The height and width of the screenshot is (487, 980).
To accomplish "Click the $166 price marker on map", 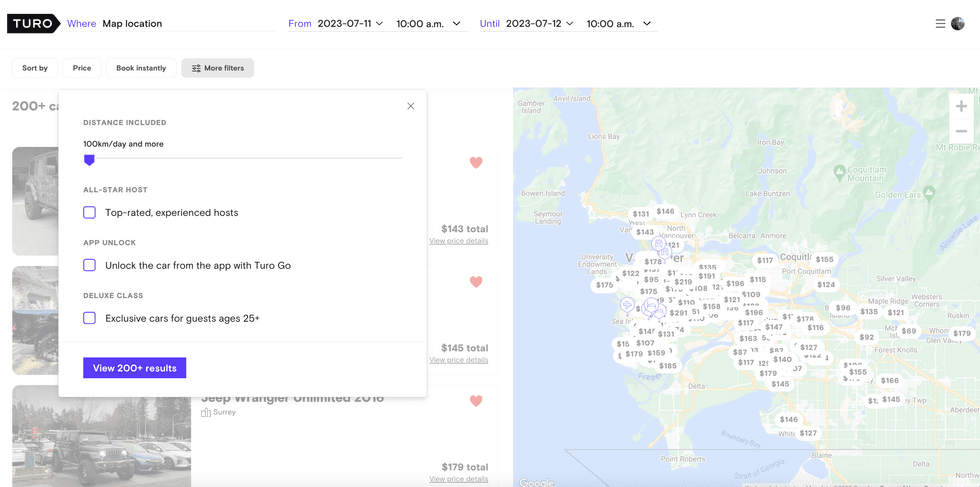I will click(x=889, y=380).
